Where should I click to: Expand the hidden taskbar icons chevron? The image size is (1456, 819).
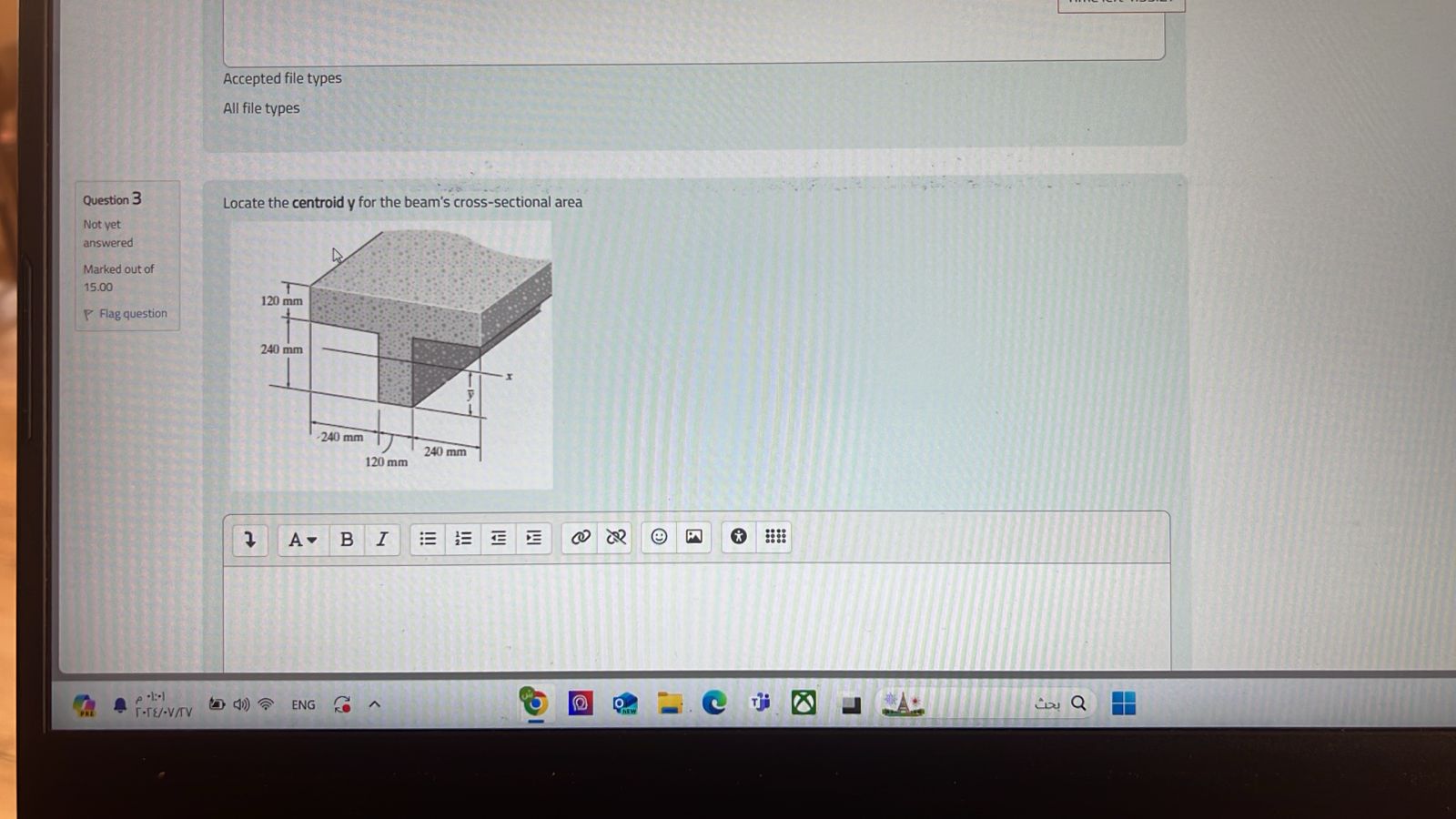(x=373, y=703)
